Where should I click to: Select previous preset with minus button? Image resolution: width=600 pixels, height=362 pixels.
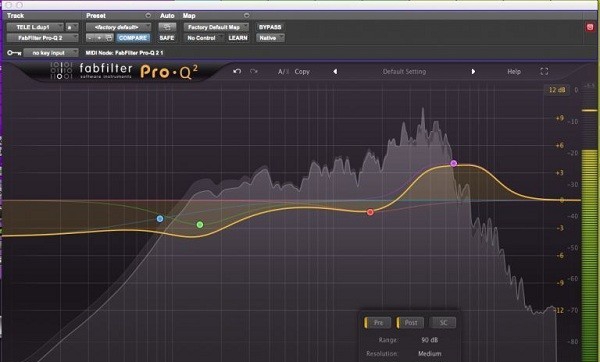click(90, 38)
